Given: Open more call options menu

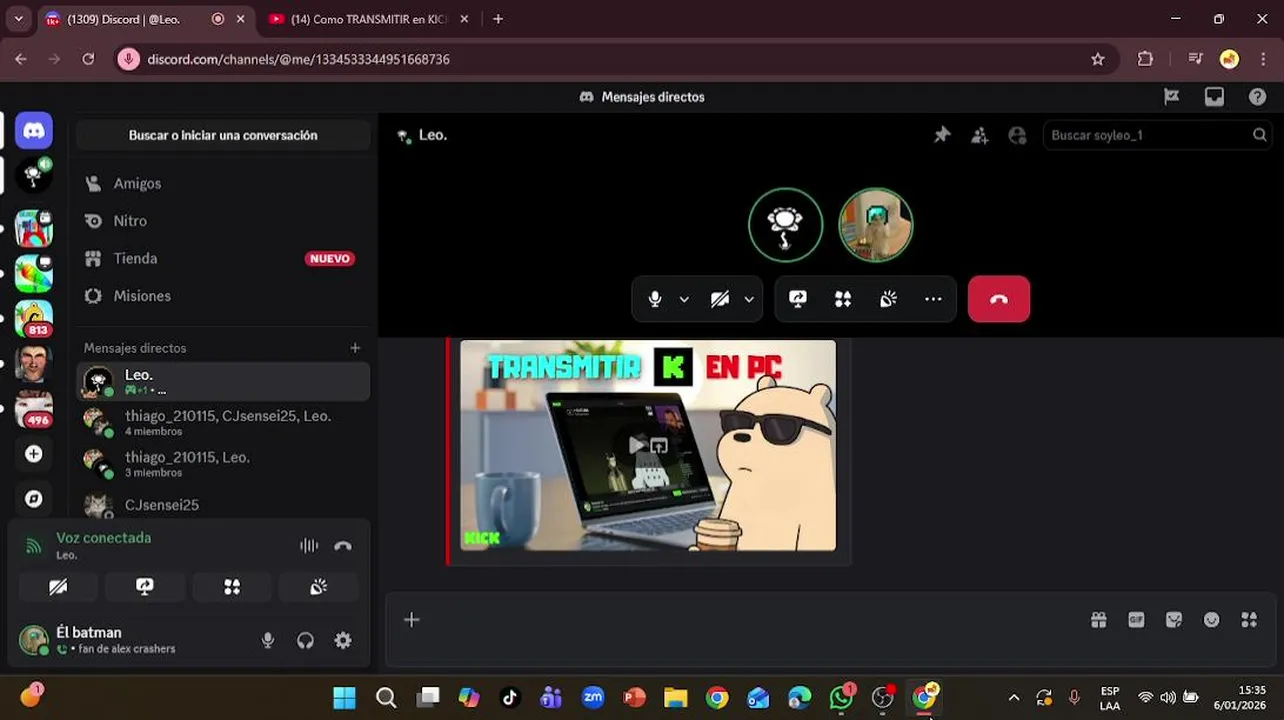Looking at the screenshot, I should point(933,299).
